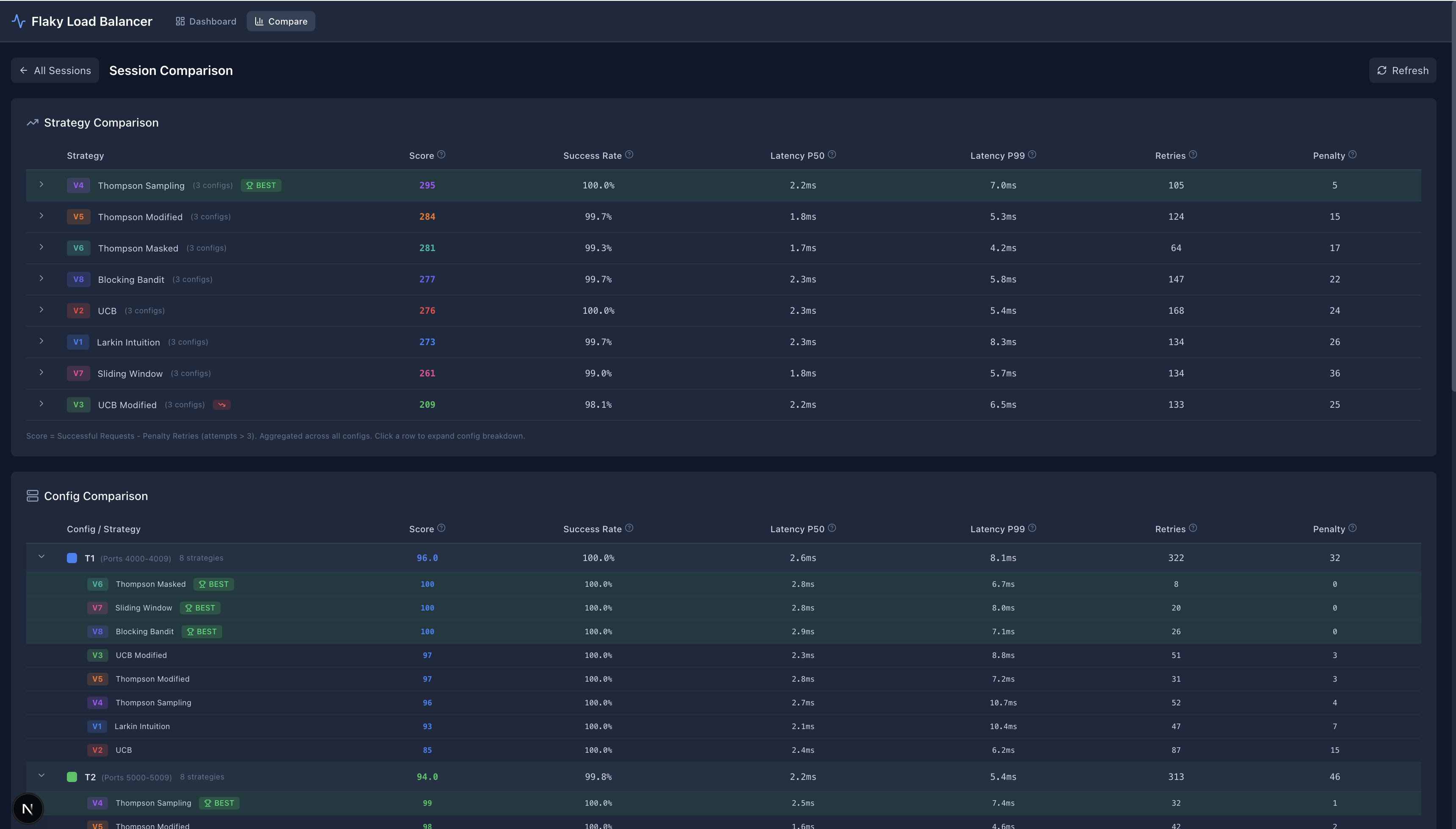Screen dimensions: 1456x829
Task: Click the Latency P99 info icon in Strategy table
Action: coord(1032,155)
